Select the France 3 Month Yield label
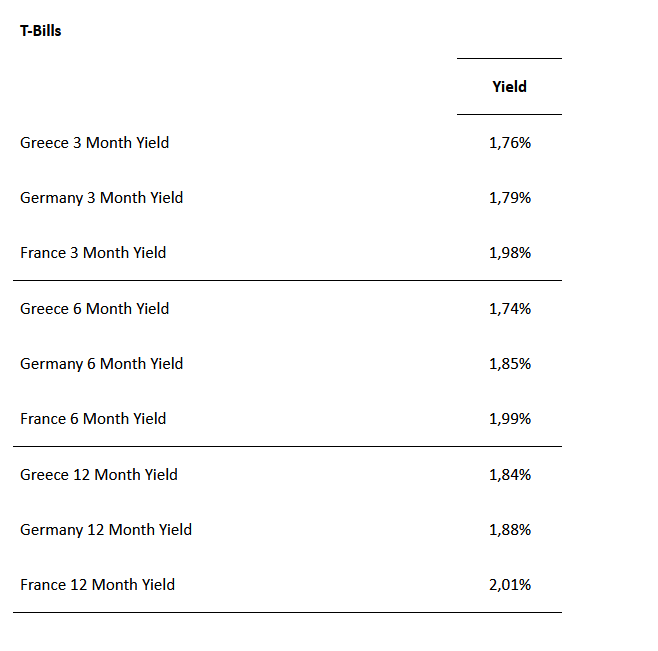The width and height of the screenshot is (658, 651). pyautogui.click(x=93, y=253)
